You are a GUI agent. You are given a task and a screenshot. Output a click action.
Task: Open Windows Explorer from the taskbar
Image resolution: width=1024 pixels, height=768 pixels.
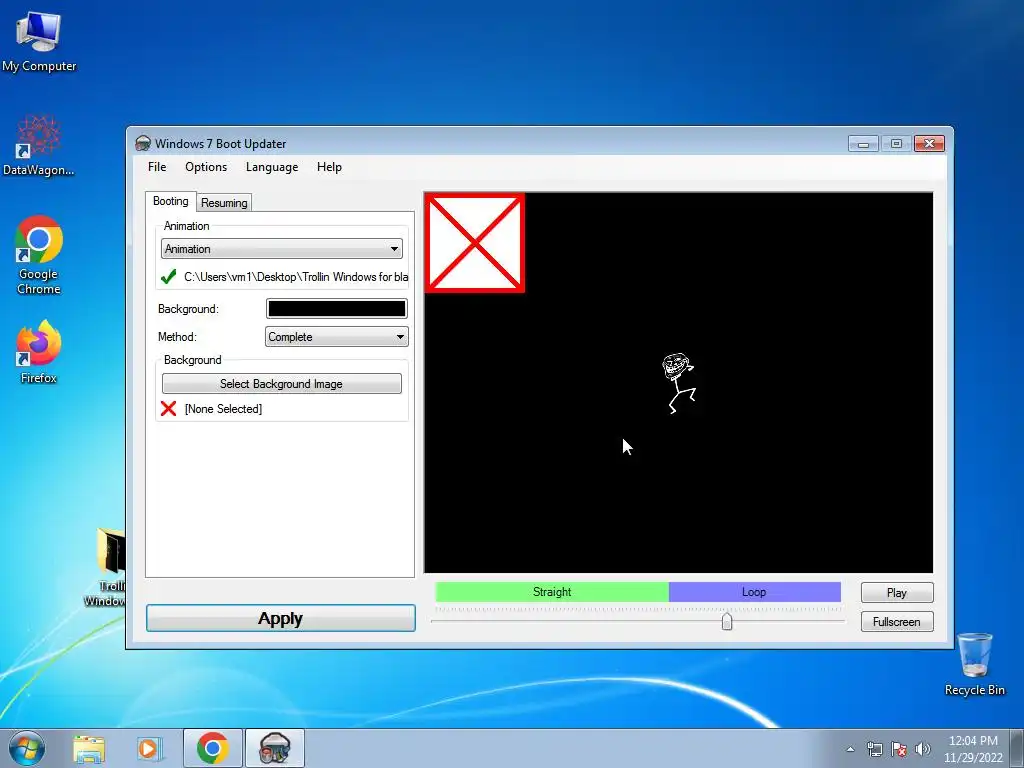point(88,748)
